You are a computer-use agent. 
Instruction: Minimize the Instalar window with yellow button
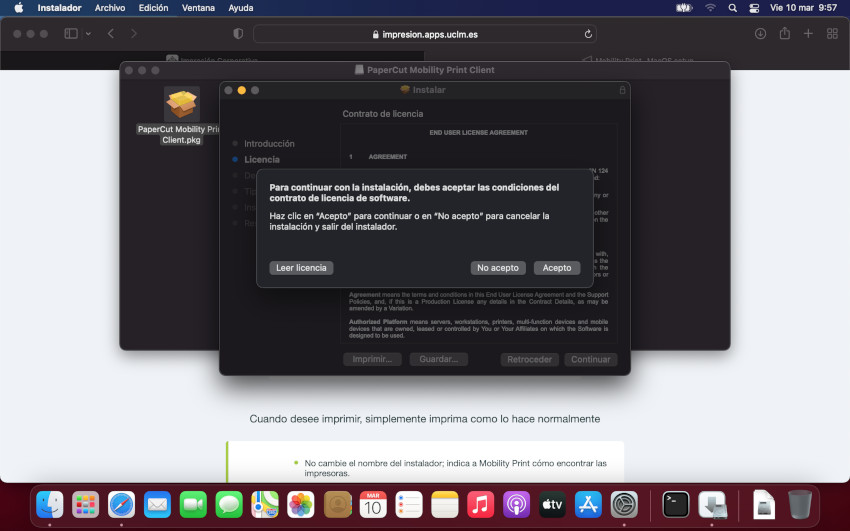pyautogui.click(x=242, y=90)
